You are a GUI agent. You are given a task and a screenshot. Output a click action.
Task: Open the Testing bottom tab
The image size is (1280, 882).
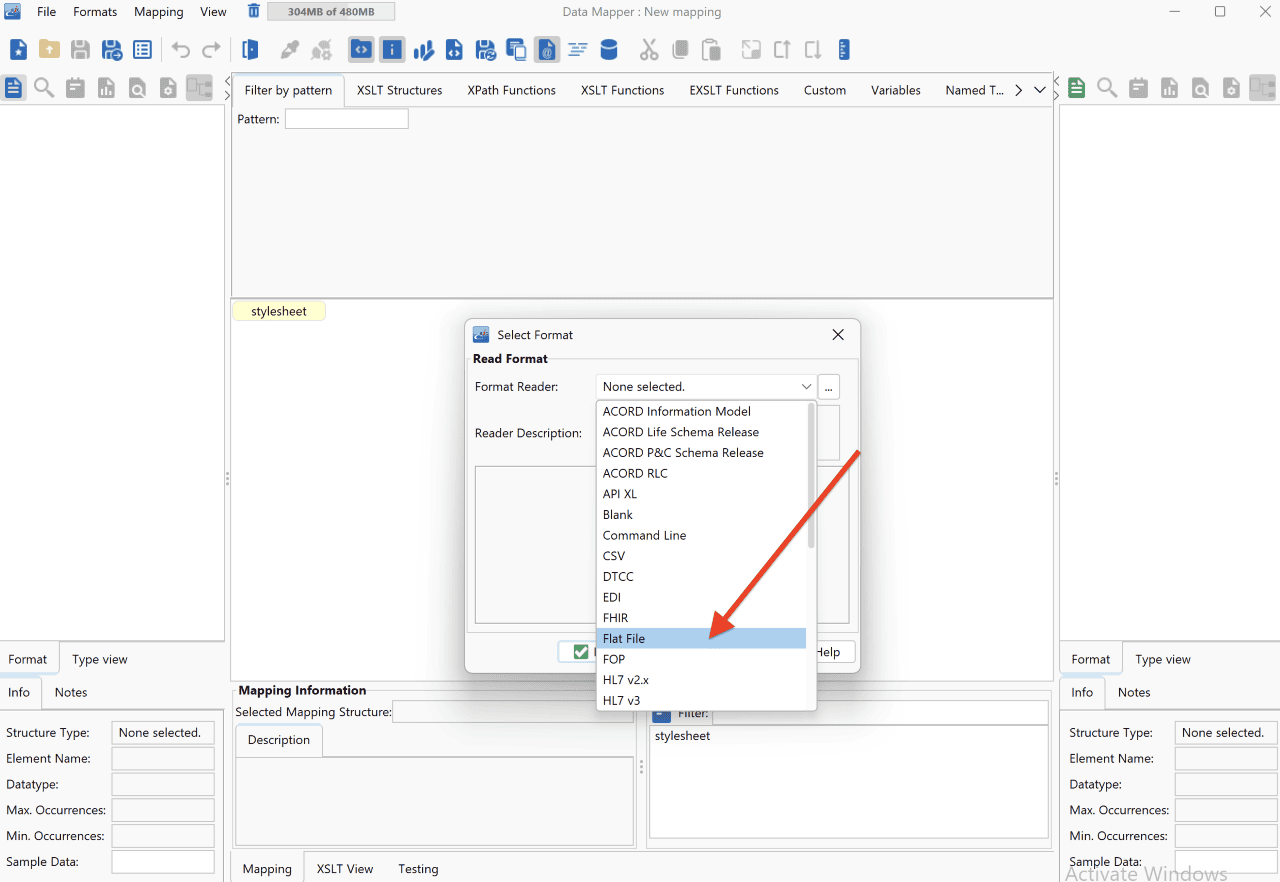tap(418, 868)
